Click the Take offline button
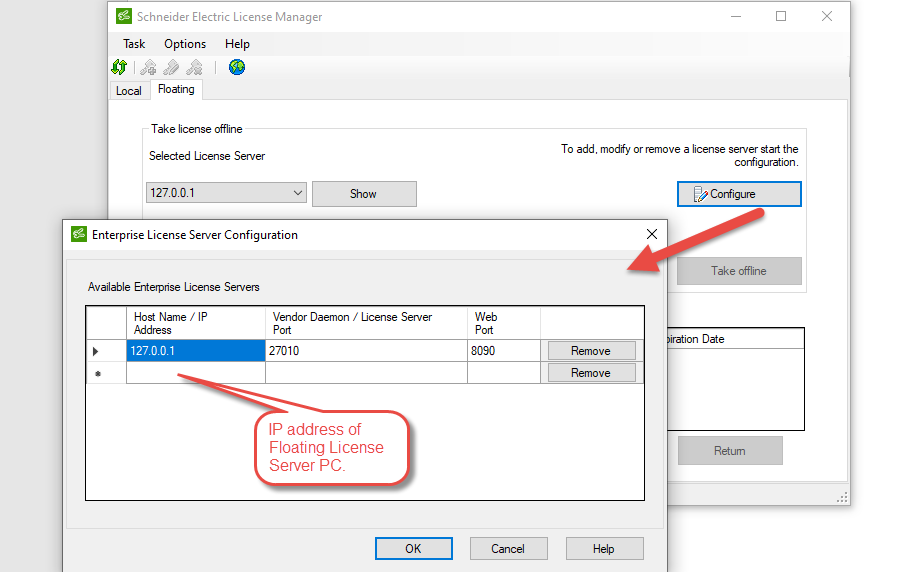Screen dimensions: 898x572 coord(739,271)
